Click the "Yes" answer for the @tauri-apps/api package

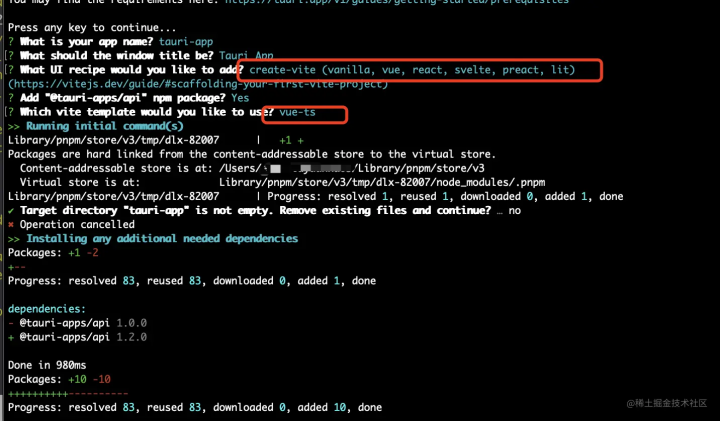240,99
